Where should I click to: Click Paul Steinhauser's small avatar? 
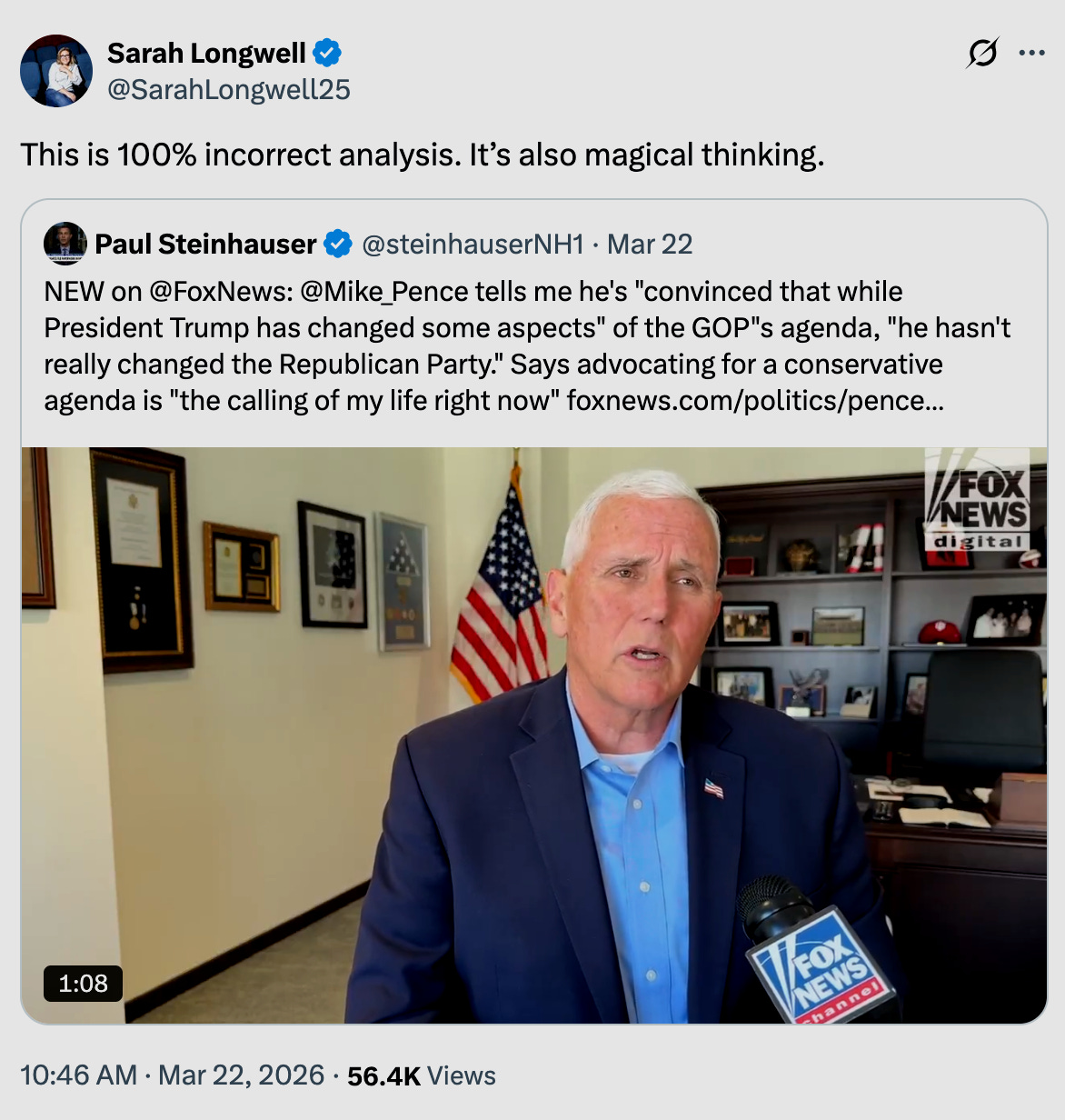click(65, 244)
